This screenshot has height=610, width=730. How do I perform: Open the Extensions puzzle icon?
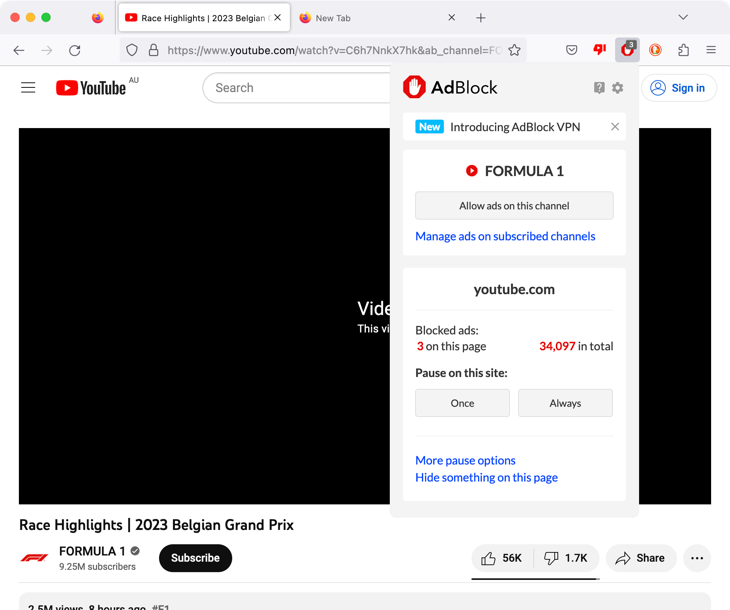pos(684,50)
